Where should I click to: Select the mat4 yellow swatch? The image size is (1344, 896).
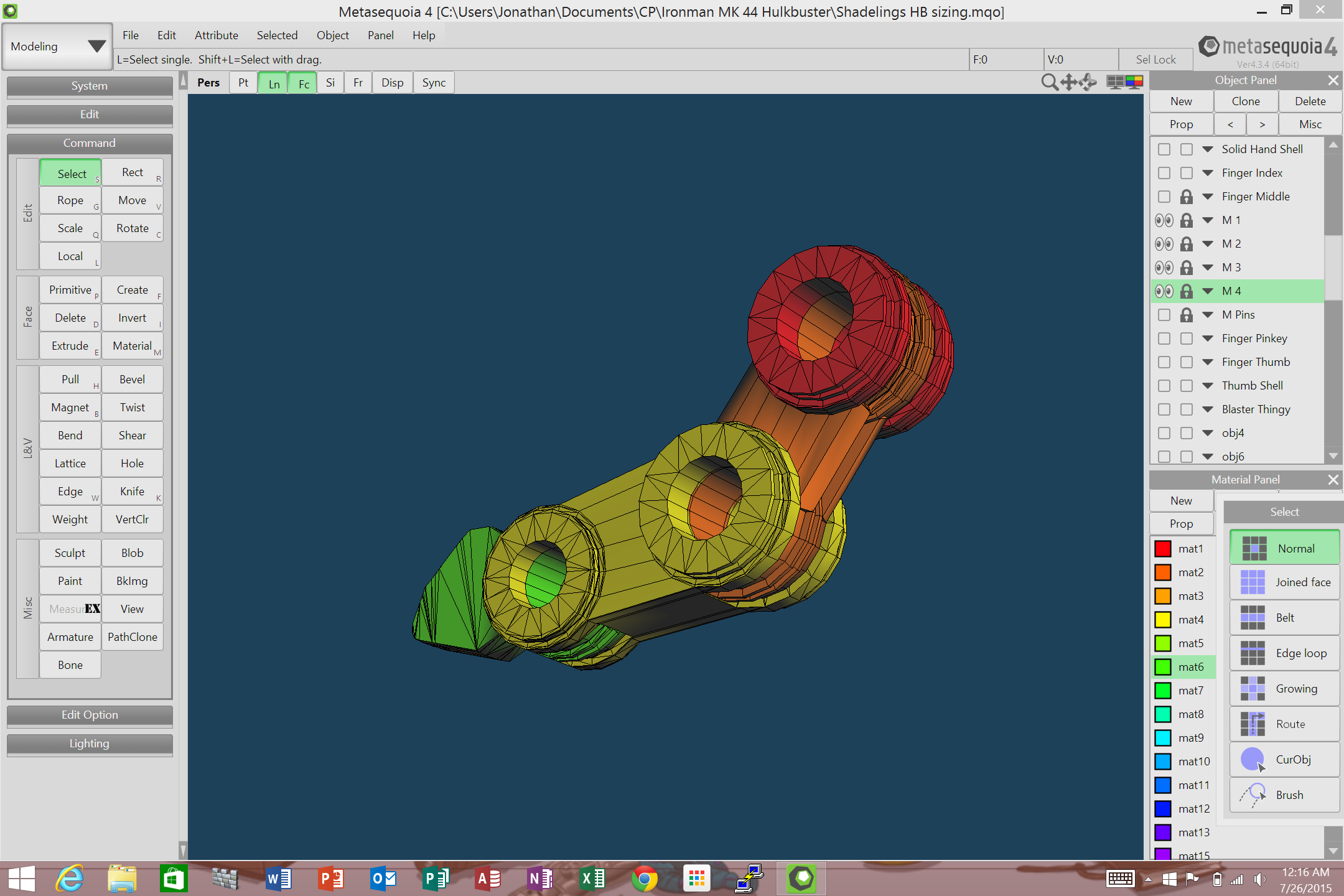[x=1164, y=620]
